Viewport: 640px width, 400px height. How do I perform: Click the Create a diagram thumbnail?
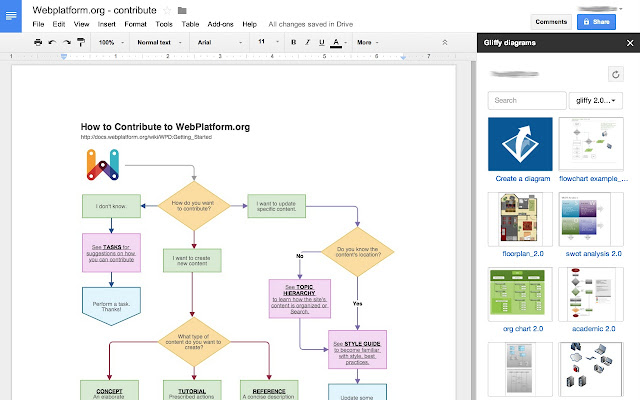[520, 144]
